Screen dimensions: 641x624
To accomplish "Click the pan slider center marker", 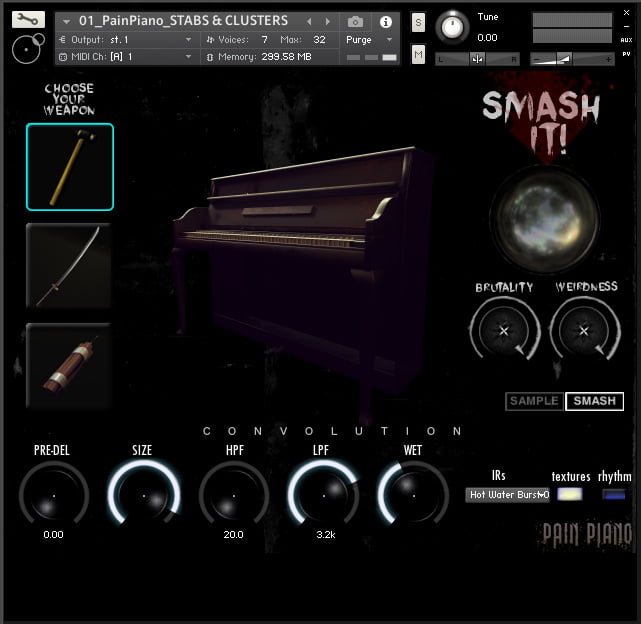I will click(477, 59).
